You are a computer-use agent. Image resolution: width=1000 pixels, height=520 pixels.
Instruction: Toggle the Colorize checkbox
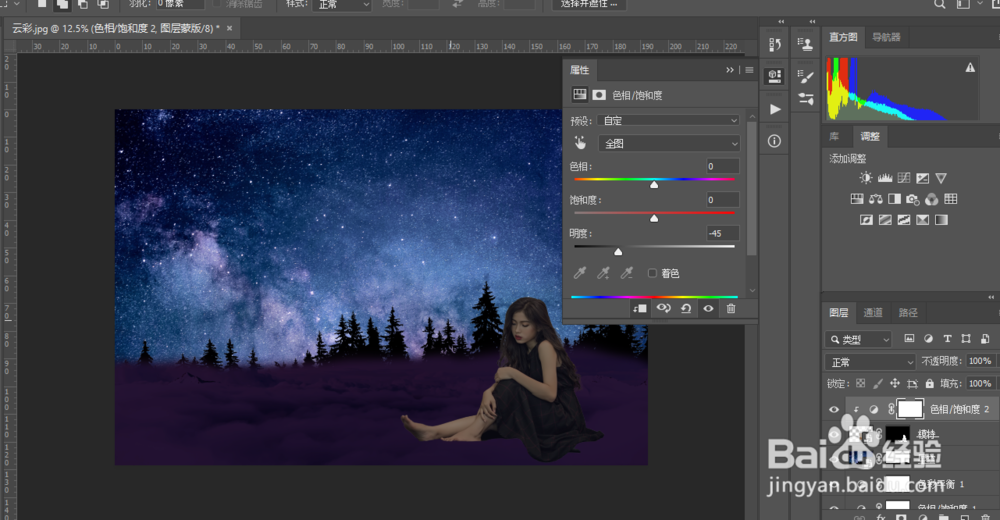[x=652, y=273]
